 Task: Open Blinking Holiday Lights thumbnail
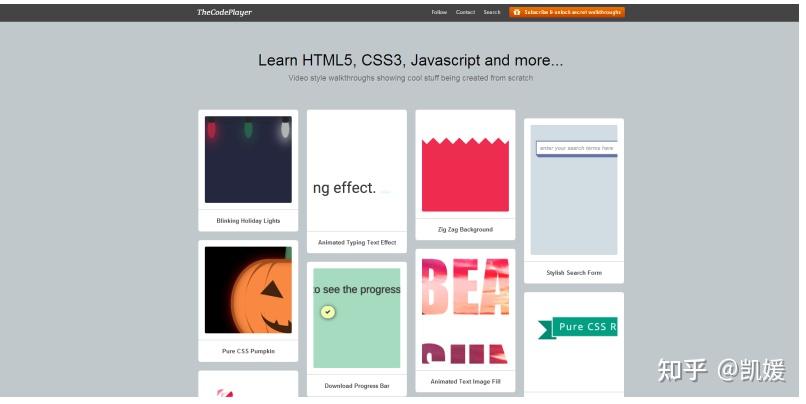coord(248,159)
